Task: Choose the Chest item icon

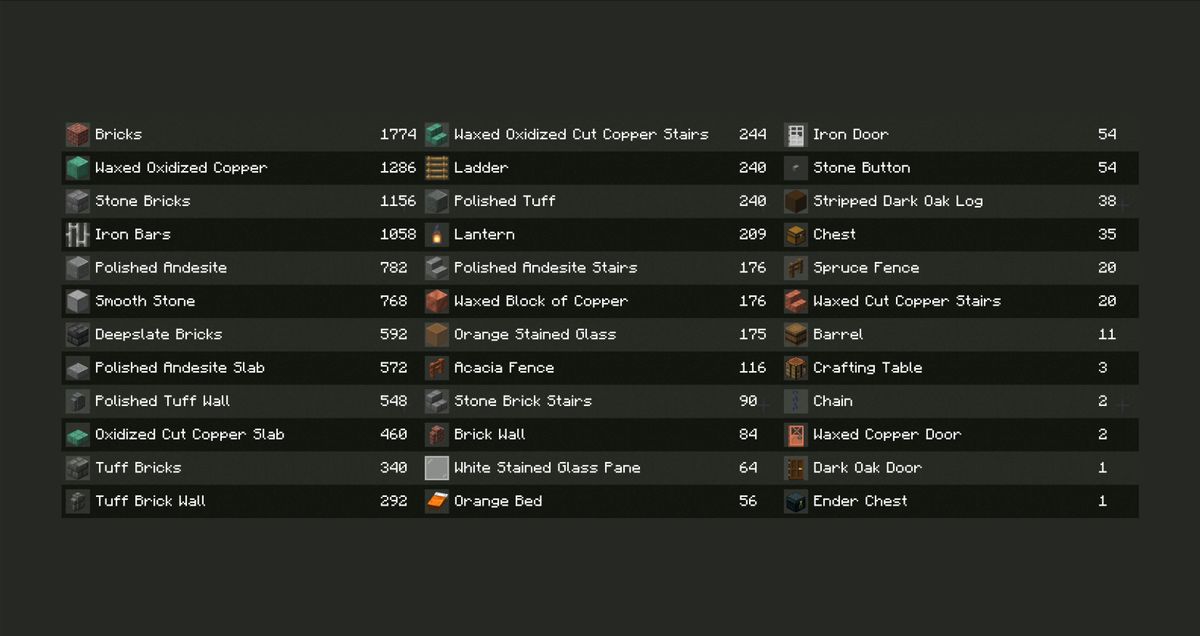Action: (795, 235)
